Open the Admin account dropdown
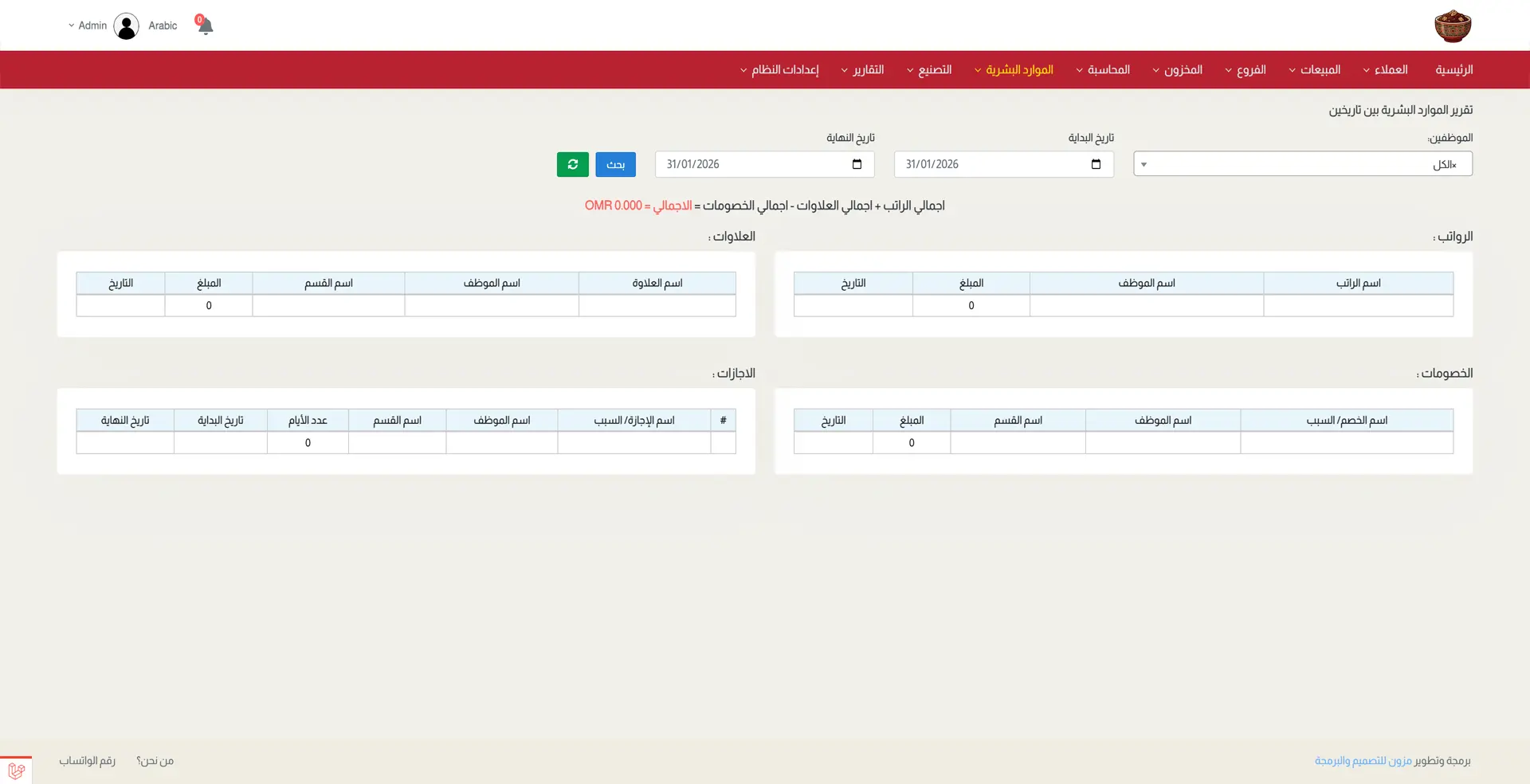 point(88,25)
